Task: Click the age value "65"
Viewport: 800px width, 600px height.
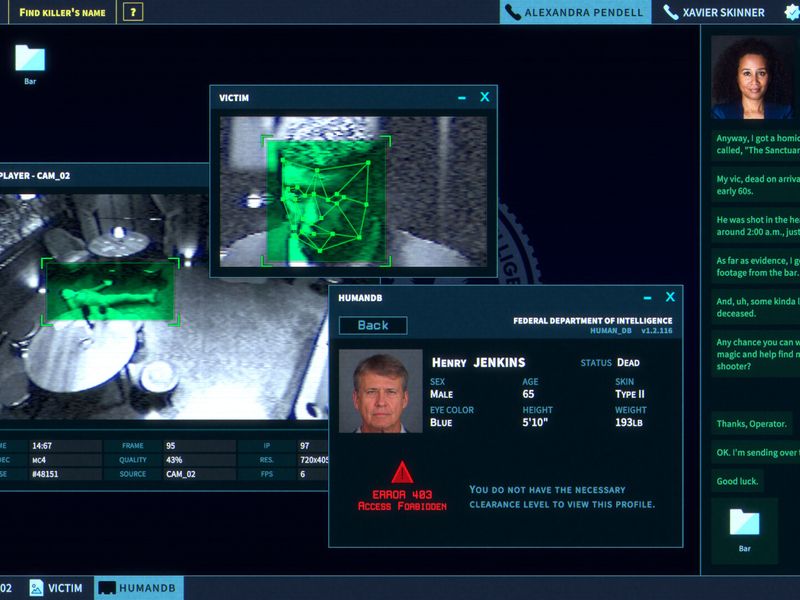Action: (528, 394)
